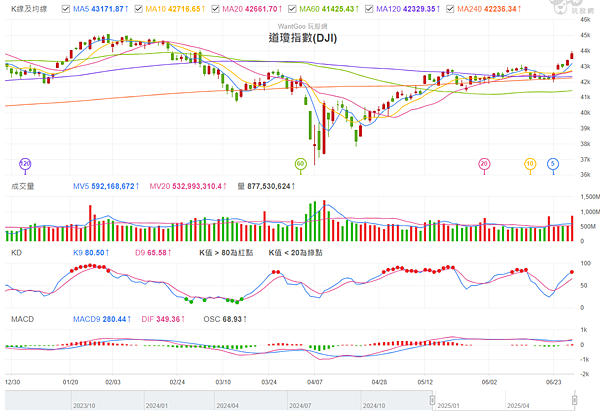The image size is (600, 415).
Task: Click the 04/07 date on x-axis
Action: click(x=315, y=382)
